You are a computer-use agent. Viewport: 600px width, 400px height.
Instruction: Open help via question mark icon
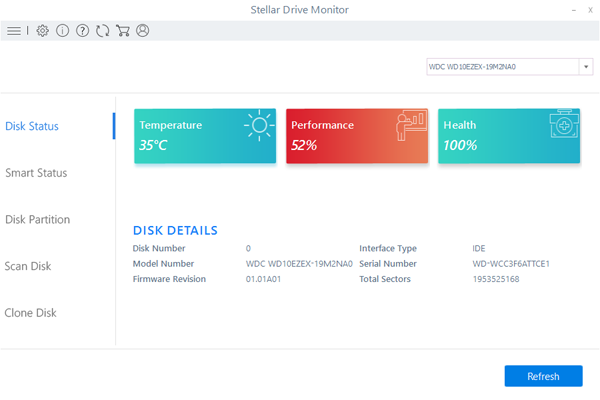82,31
